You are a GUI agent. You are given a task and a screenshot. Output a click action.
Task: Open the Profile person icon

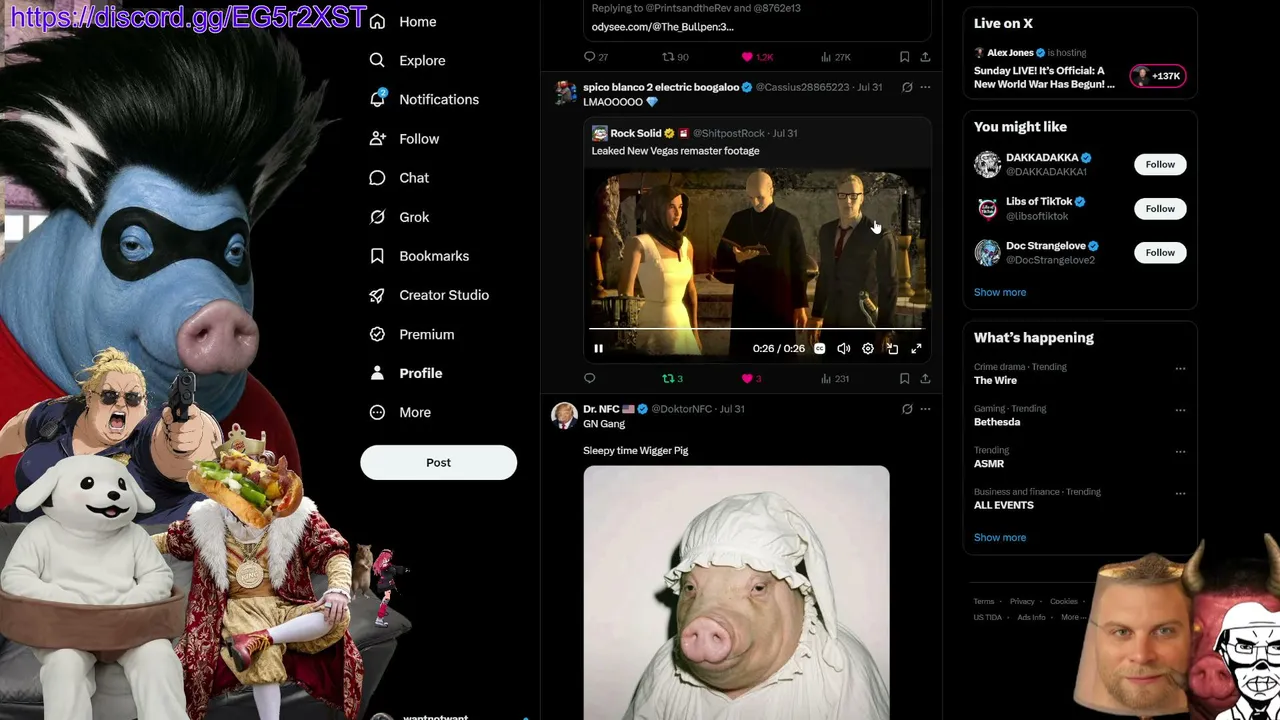(377, 373)
